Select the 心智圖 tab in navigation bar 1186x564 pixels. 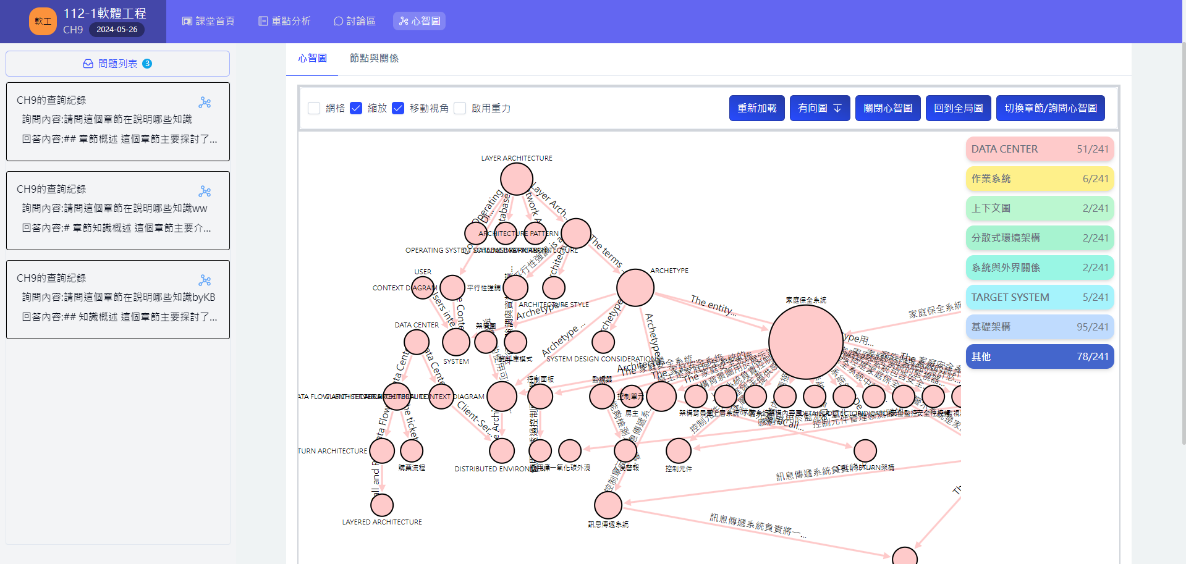(x=420, y=21)
